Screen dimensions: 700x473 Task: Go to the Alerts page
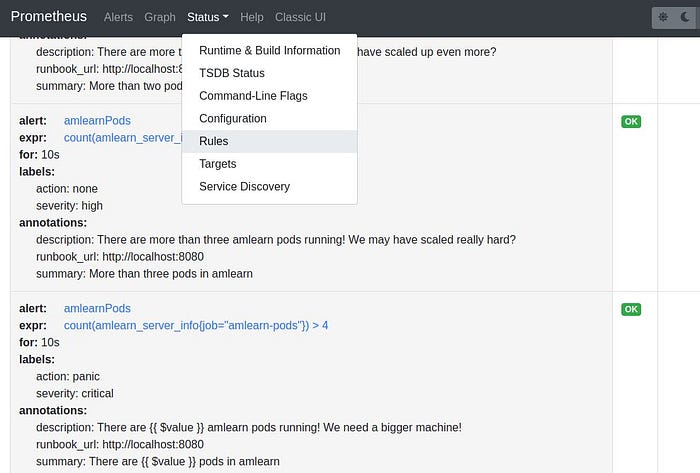coord(118,17)
